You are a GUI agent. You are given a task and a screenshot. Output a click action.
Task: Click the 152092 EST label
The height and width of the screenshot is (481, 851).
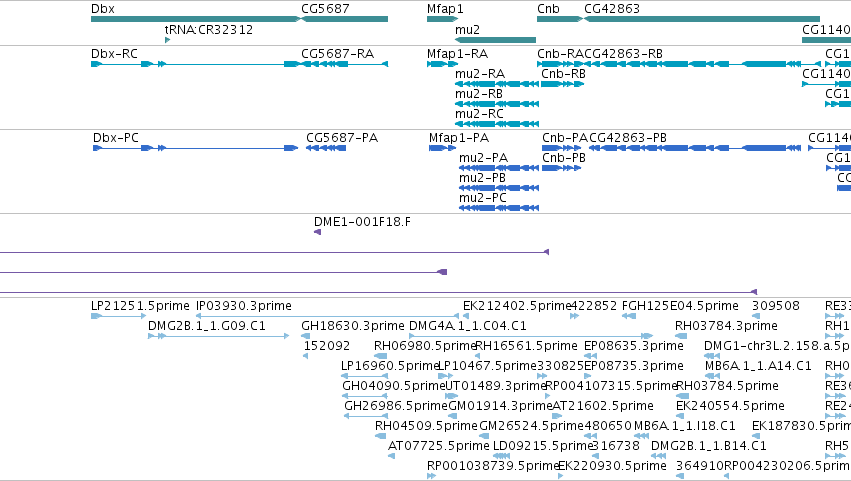[327, 346]
